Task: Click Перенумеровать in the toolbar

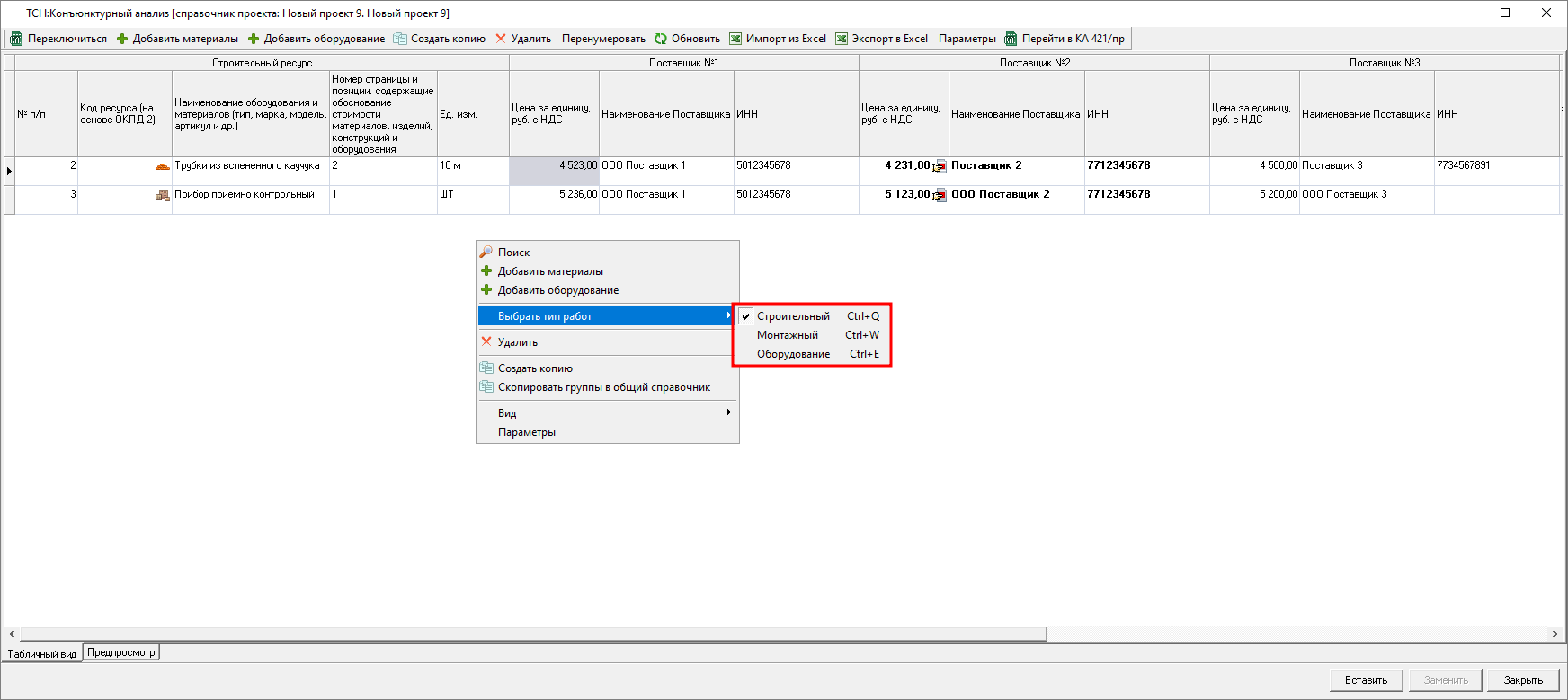Action: (x=603, y=39)
